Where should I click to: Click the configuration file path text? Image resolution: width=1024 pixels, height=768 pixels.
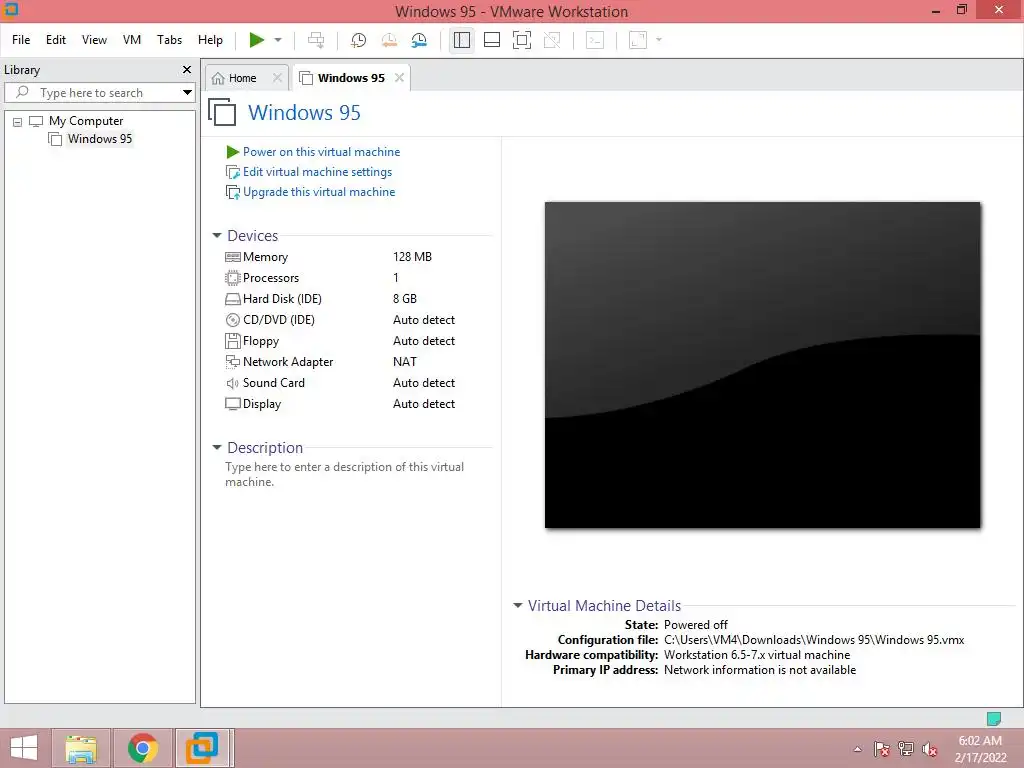pos(814,640)
